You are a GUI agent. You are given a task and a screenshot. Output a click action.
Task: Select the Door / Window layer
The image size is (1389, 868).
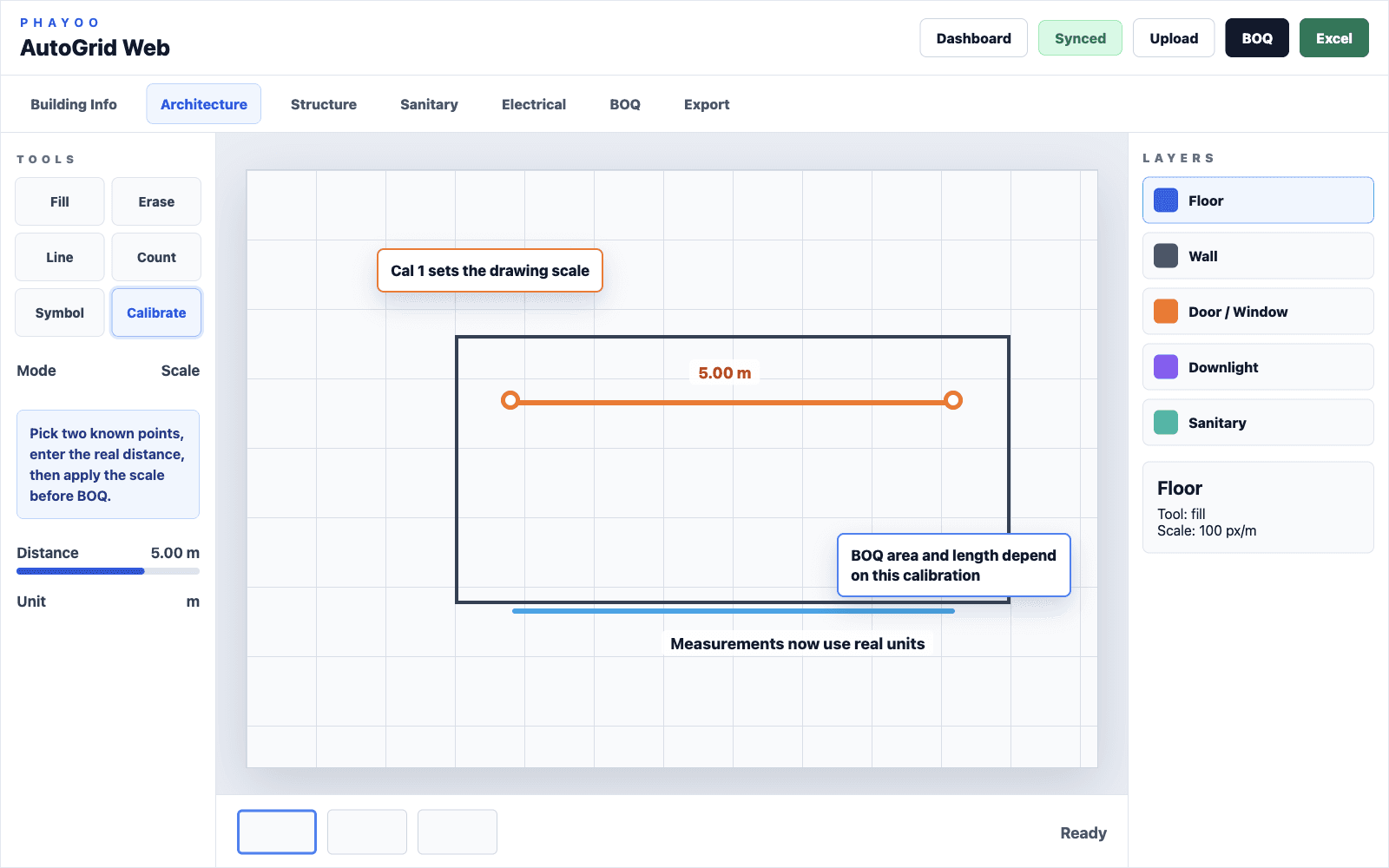click(1258, 312)
